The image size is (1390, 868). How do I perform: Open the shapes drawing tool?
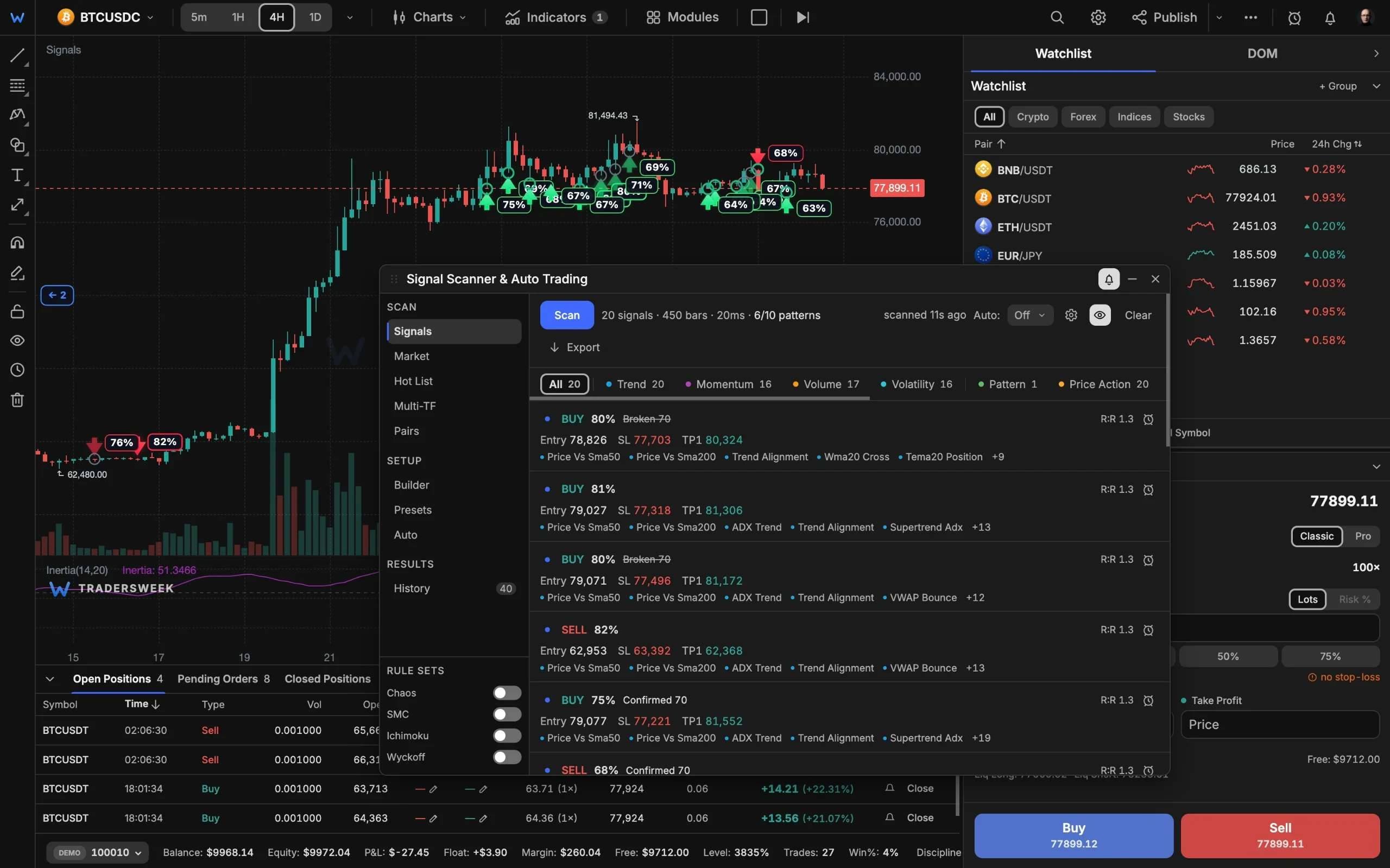(17, 144)
